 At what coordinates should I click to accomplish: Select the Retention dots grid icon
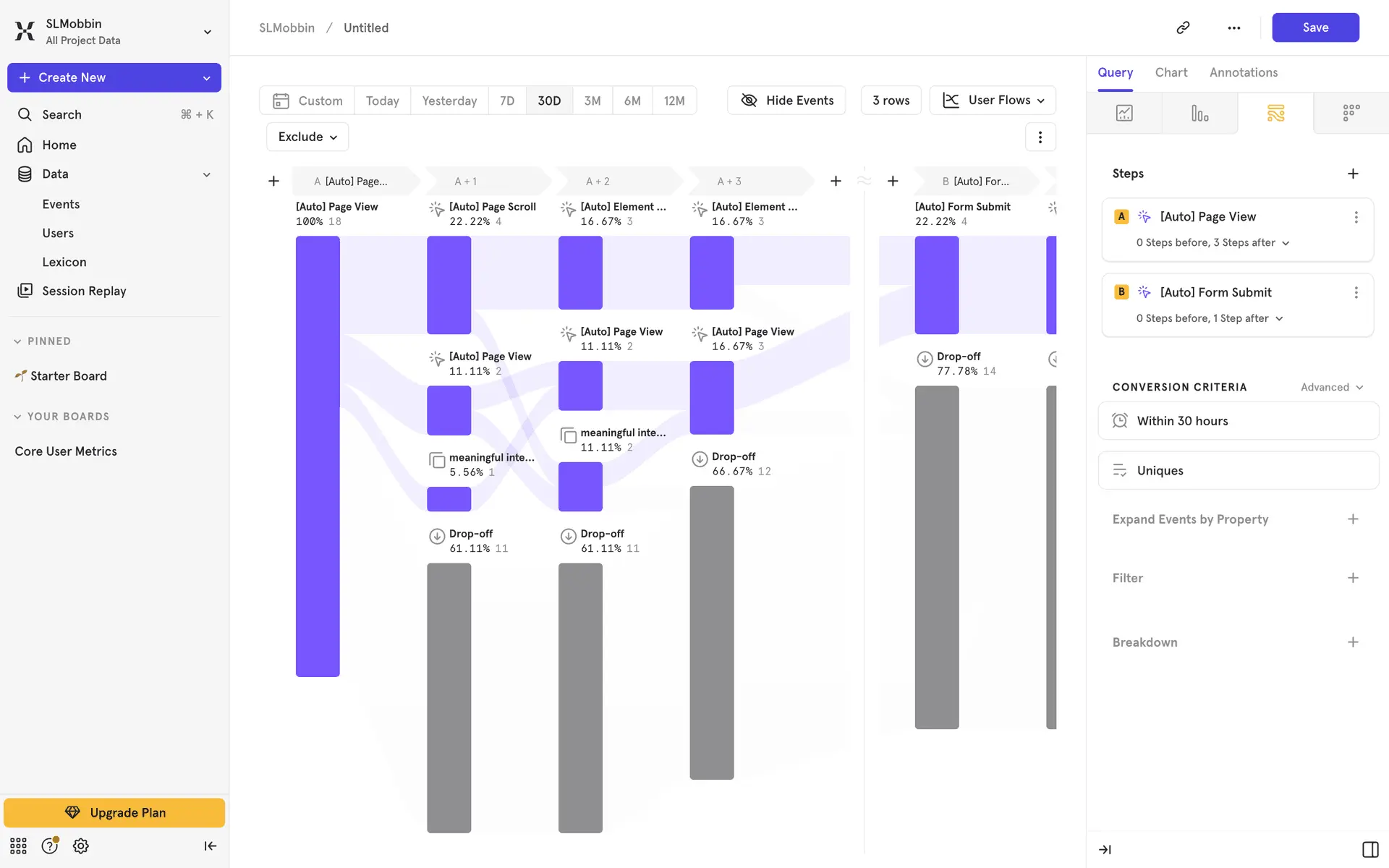pos(1351,114)
